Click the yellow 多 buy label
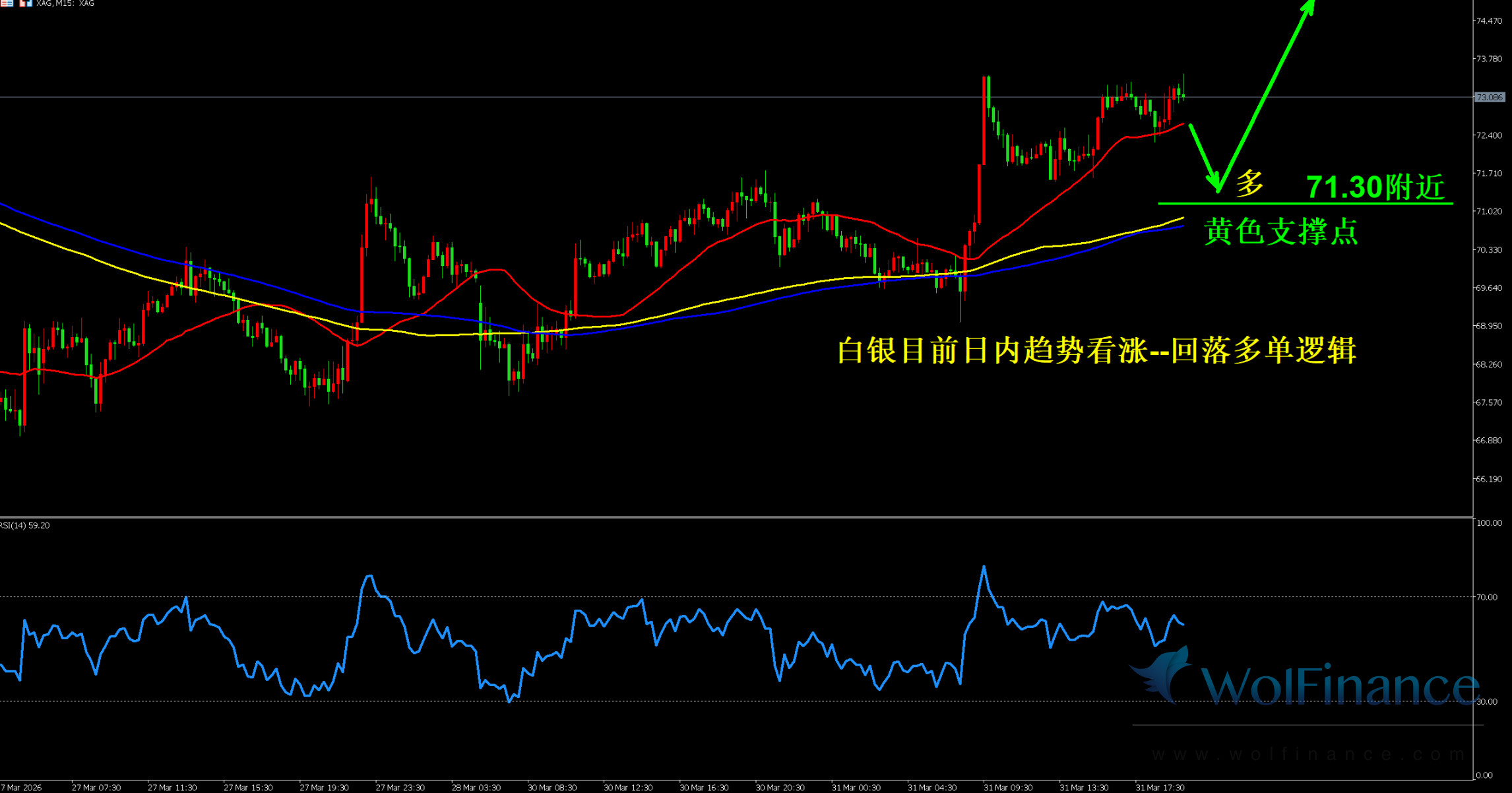Viewport: 1512px width, 793px height. click(1249, 183)
